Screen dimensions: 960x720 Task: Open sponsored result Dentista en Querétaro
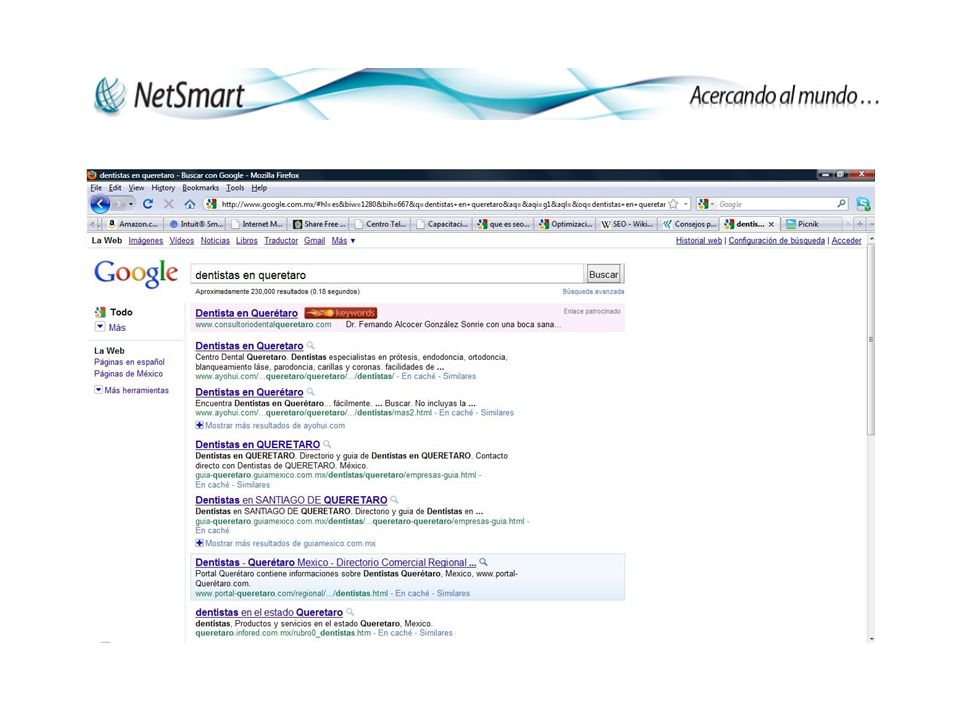click(x=246, y=313)
